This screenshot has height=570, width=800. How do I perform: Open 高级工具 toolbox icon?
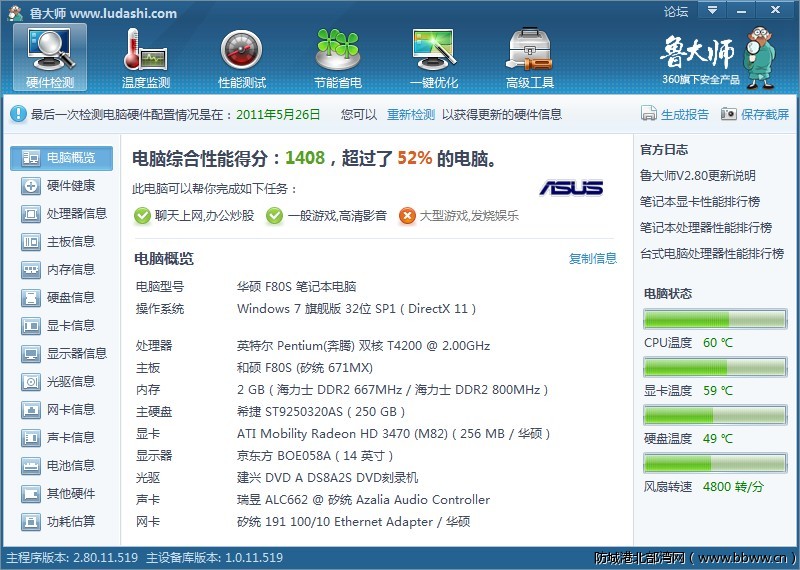(530, 57)
